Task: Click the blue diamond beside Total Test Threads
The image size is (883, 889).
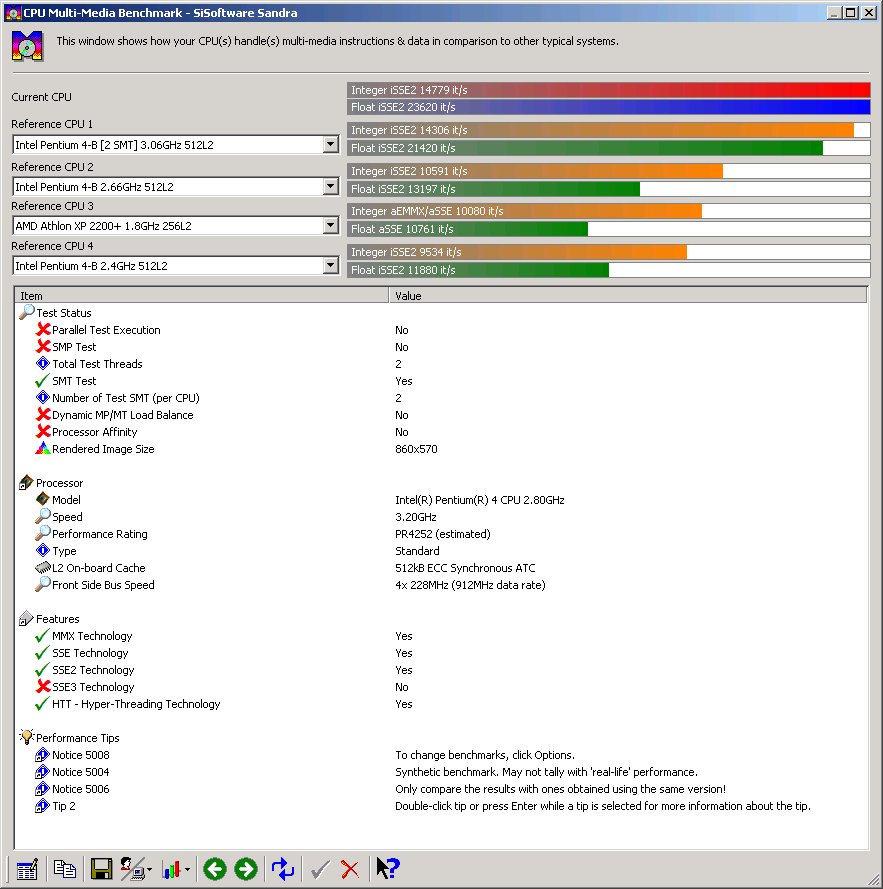Action: click(43, 363)
